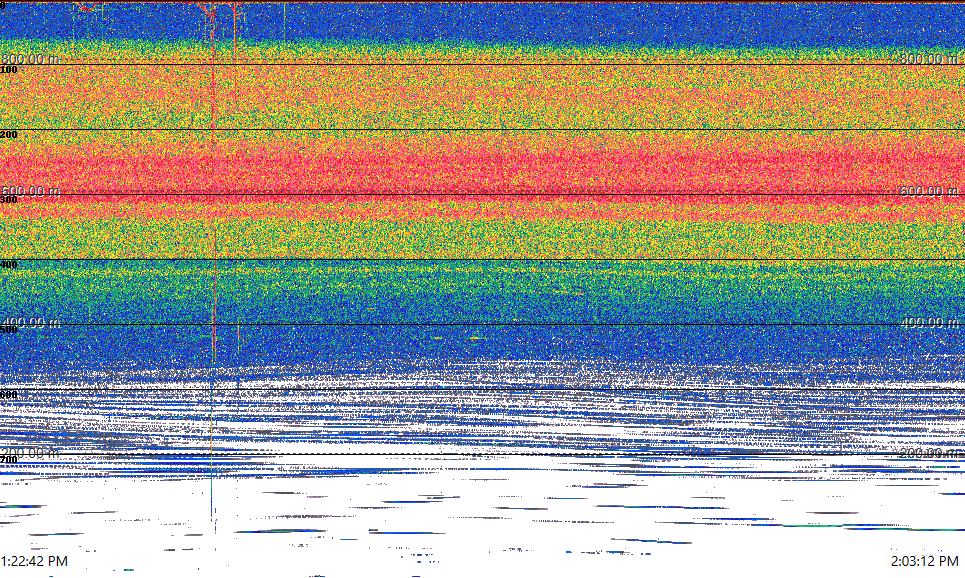
Task: Click the 2:03:12 PM end timestamp
Action: (925, 561)
